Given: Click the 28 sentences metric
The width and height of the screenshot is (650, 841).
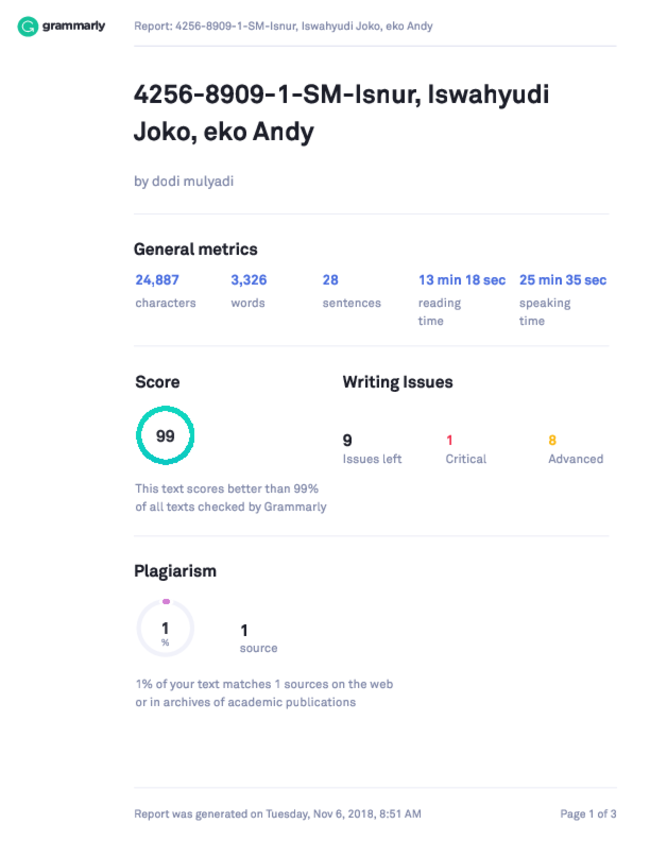Looking at the screenshot, I should tap(330, 280).
